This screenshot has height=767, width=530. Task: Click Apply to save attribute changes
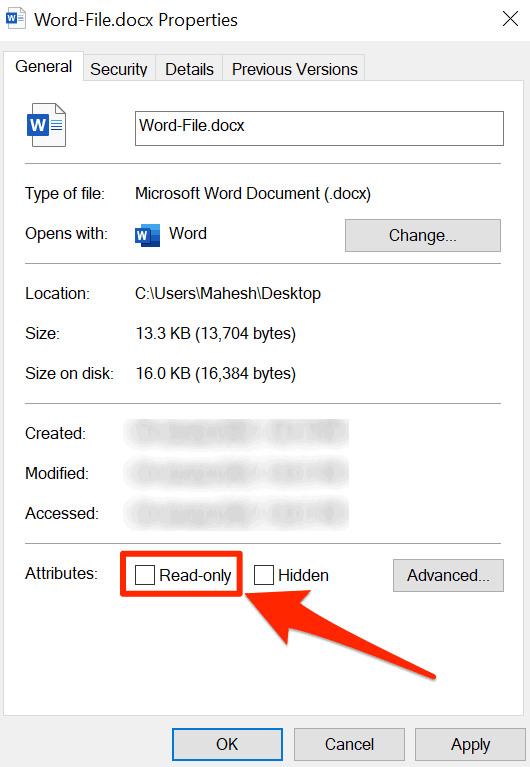470,744
